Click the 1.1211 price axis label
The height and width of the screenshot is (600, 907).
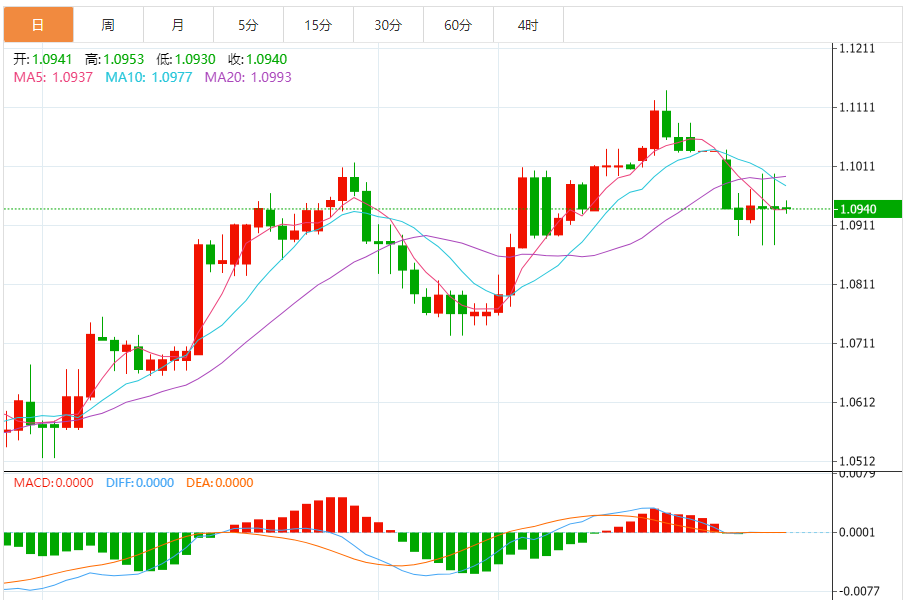tap(857, 49)
